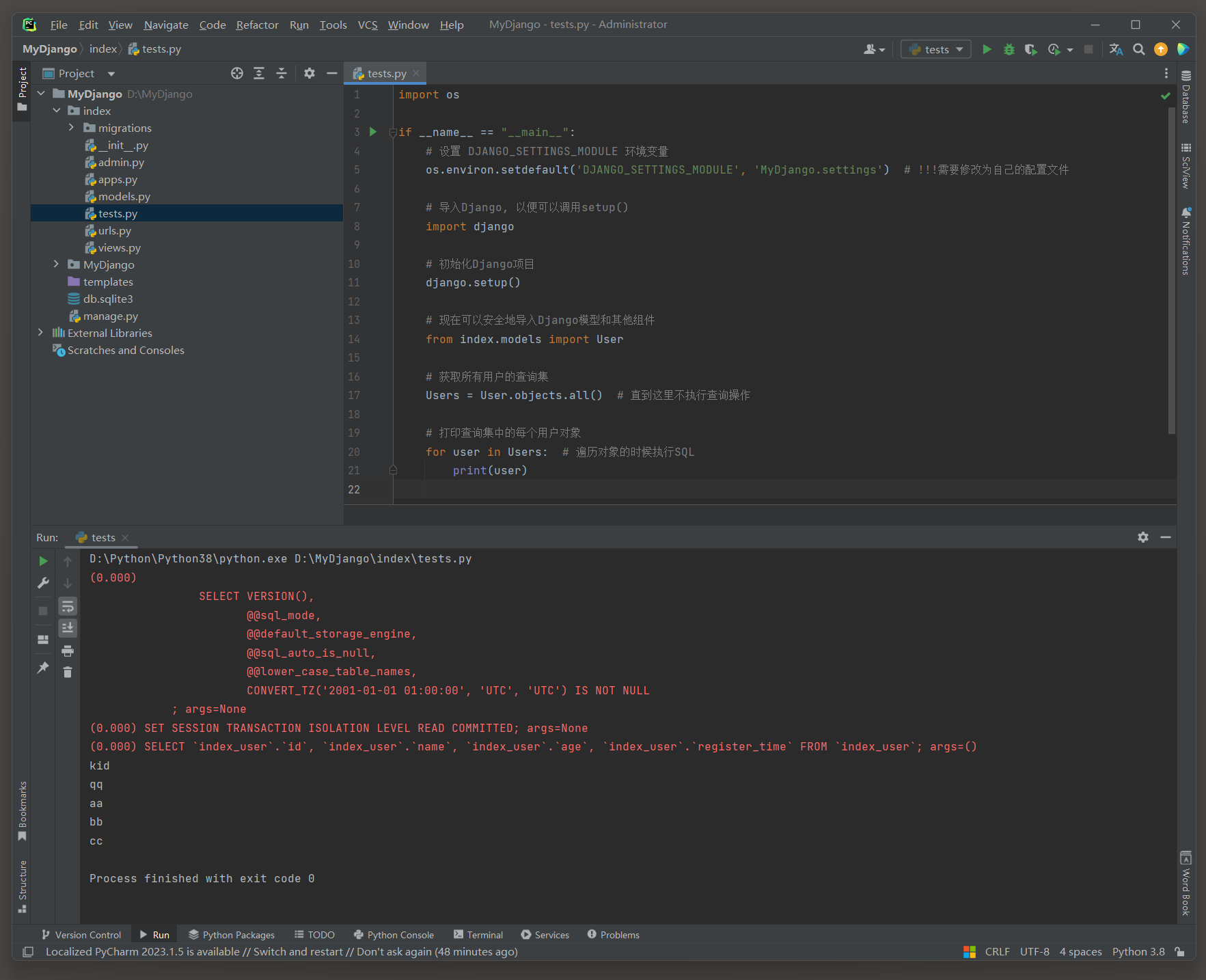Open editor tab options three-dot menu
The height and width of the screenshot is (980, 1206).
[x=1166, y=73]
